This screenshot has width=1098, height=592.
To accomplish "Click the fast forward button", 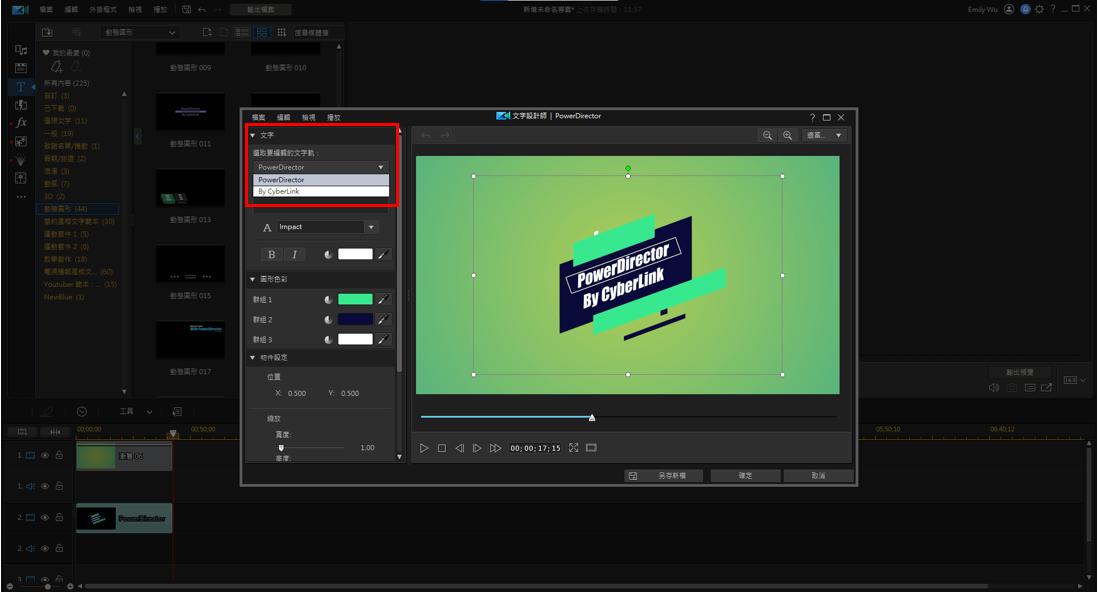I will coord(495,448).
